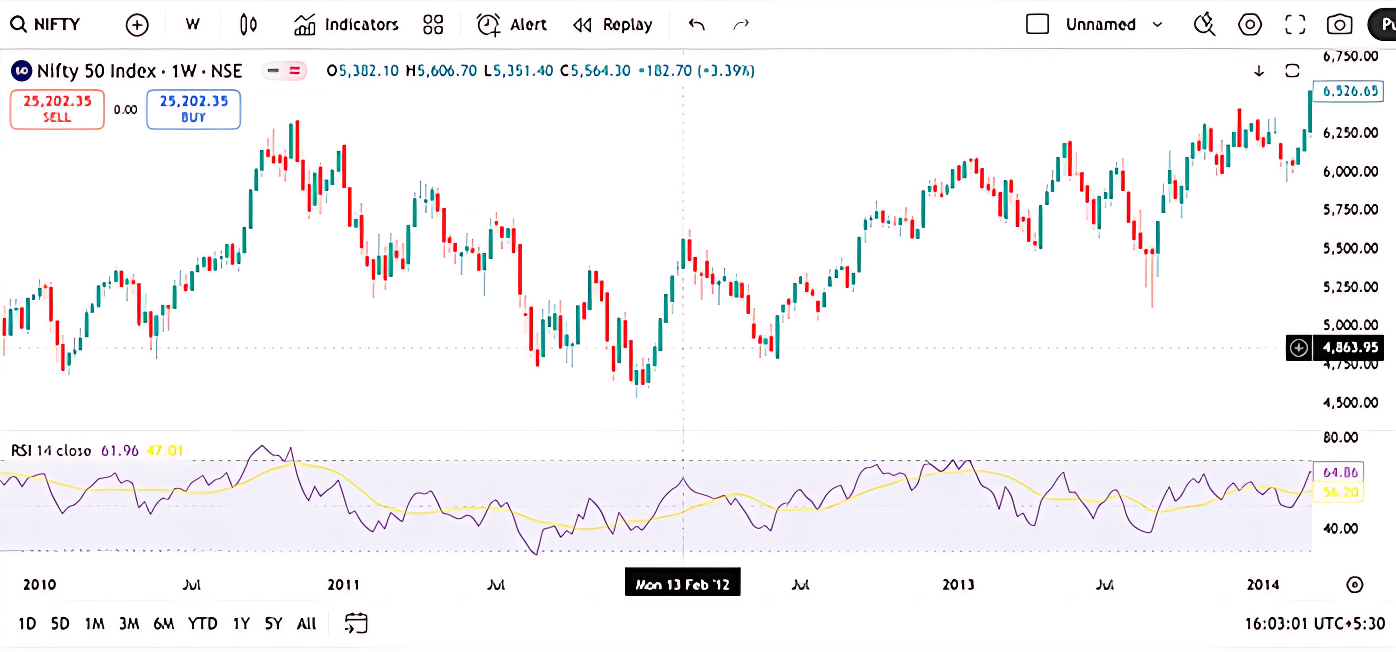The image size is (1396, 652).
Task: Open the go-to-date calendar icon
Action: pos(357,623)
